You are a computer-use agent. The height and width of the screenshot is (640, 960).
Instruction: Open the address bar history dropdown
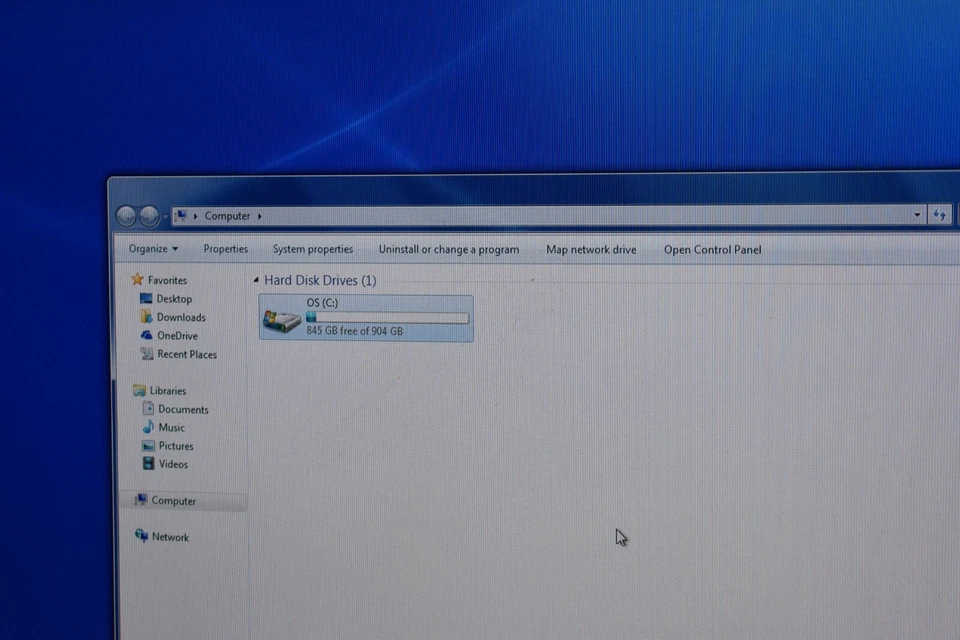pyautogui.click(x=917, y=215)
